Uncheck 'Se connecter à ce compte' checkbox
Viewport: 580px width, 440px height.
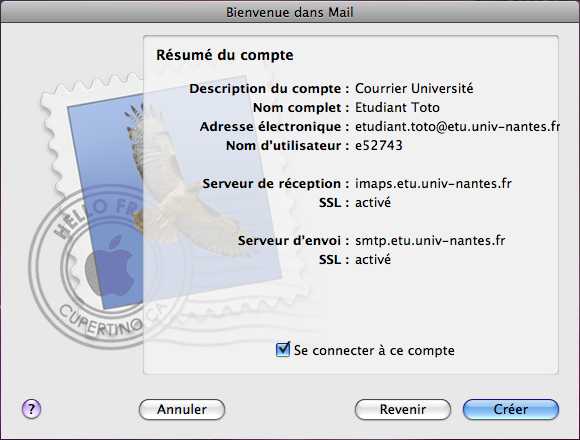[283, 349]
